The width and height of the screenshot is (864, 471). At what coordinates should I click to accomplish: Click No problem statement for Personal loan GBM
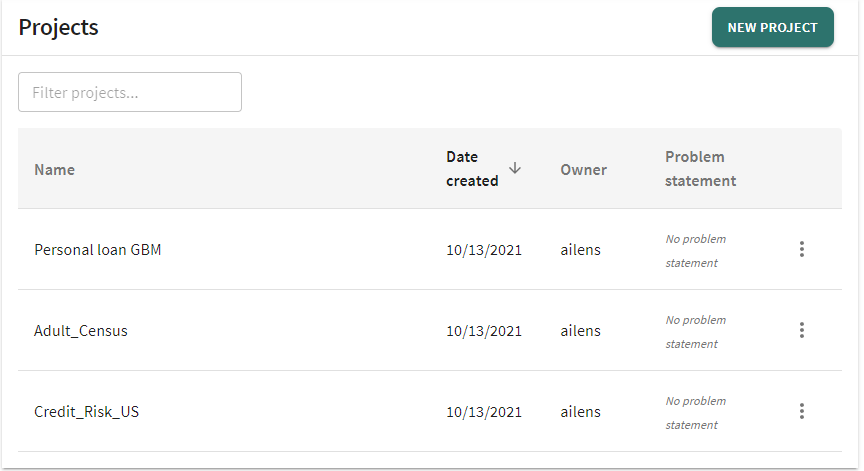695,251
